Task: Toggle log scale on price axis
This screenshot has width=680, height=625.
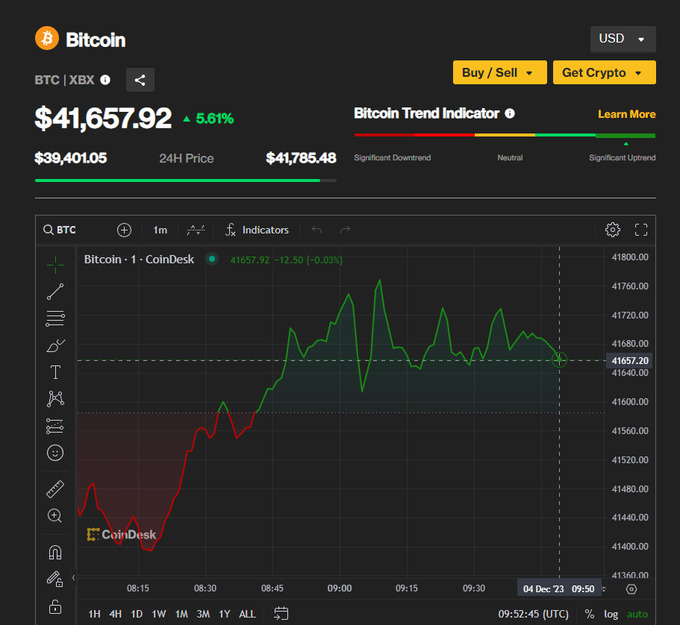Action: click(611, 614)
